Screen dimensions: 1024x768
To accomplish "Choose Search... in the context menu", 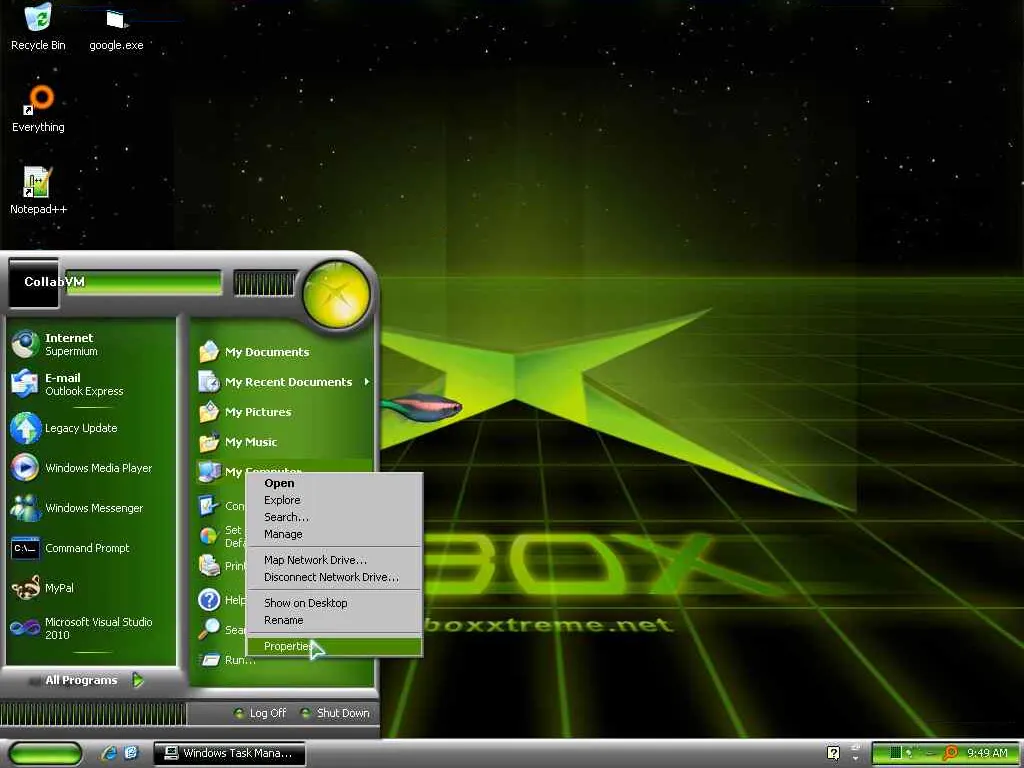I will tap(334, 517).
